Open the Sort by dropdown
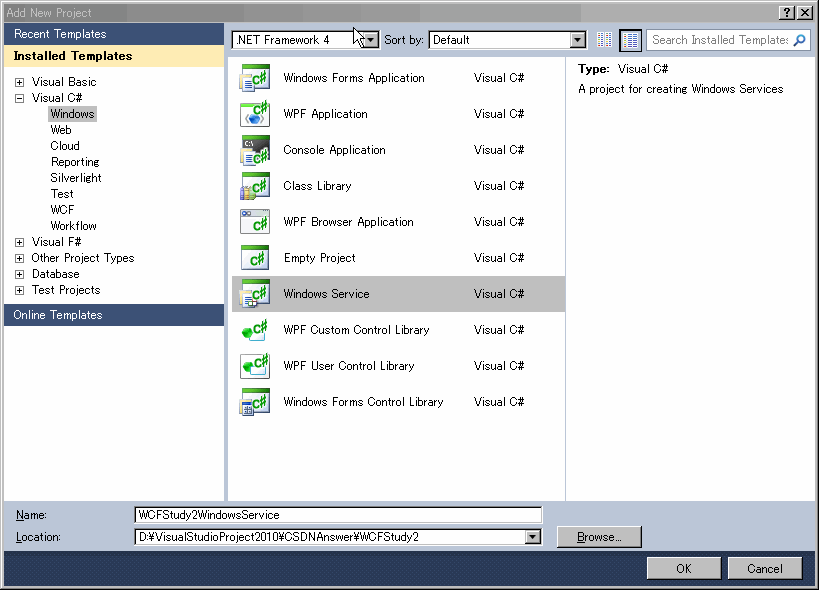Screen dimensions: 819x590 coord(577,40)
